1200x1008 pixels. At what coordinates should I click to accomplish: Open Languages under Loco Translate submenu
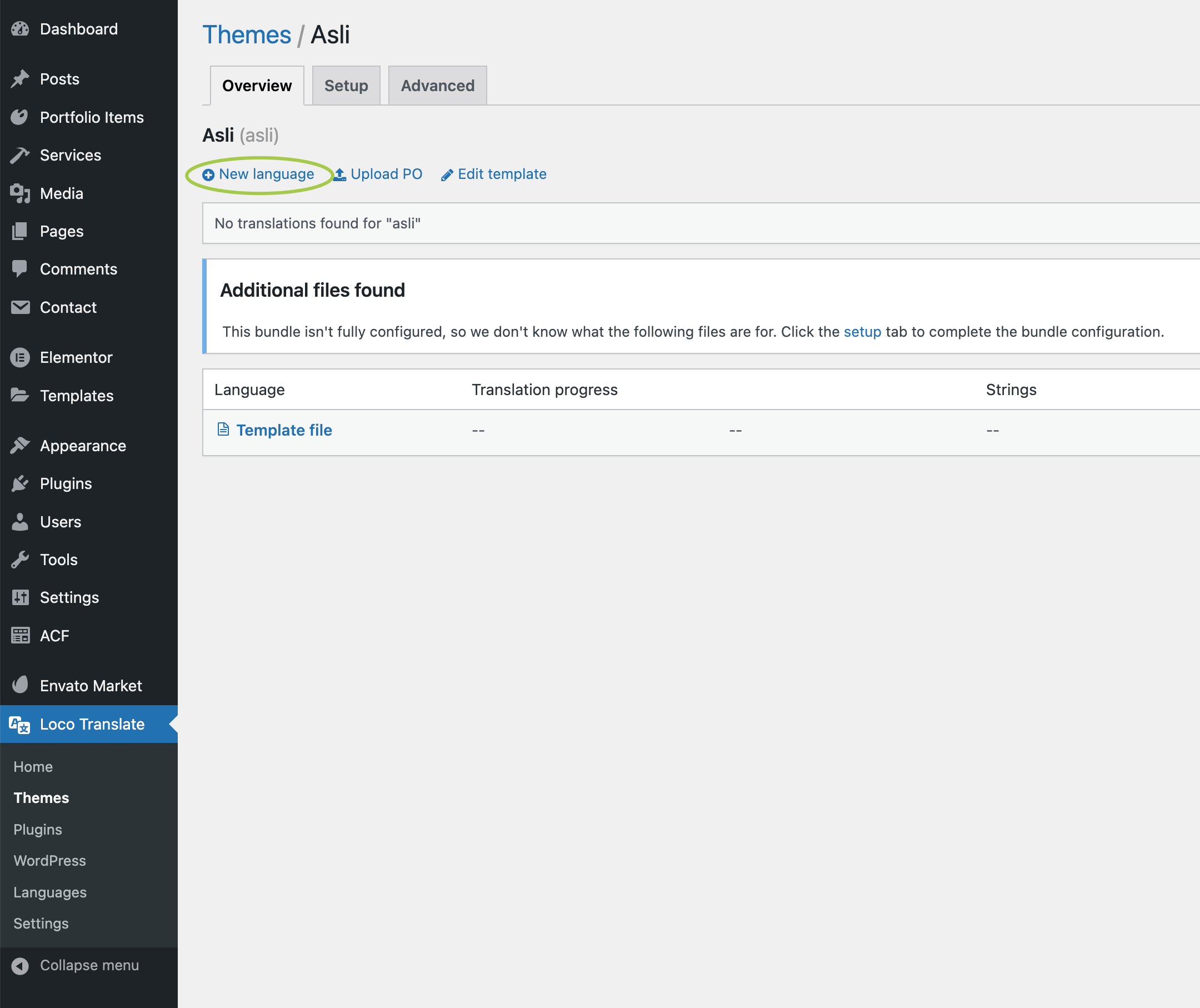tap(49, 892)
